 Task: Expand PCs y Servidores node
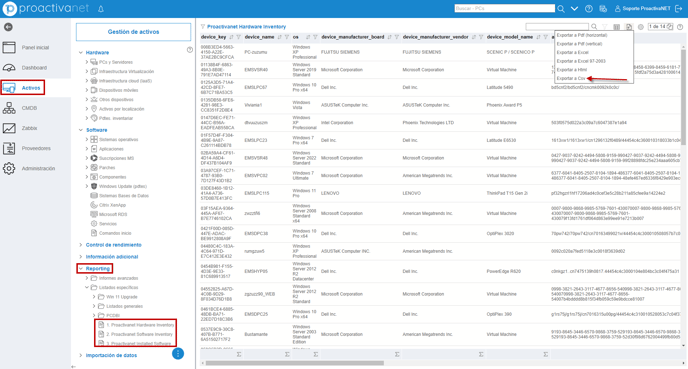coord(87,62)
